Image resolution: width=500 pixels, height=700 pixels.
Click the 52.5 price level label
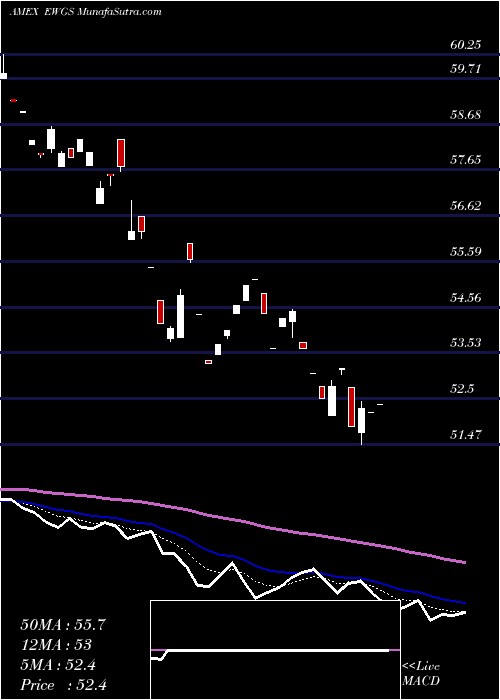[462, 389]
